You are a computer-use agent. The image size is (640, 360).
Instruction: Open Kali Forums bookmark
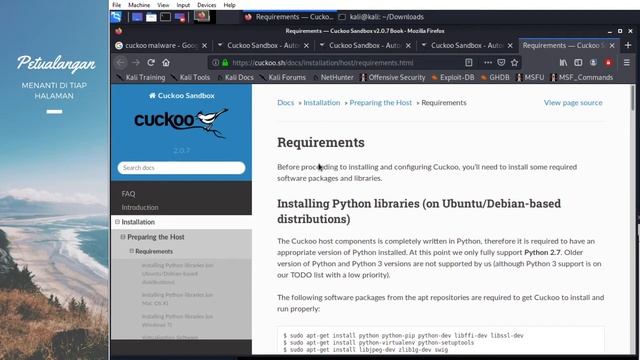(x=282, y=77)
